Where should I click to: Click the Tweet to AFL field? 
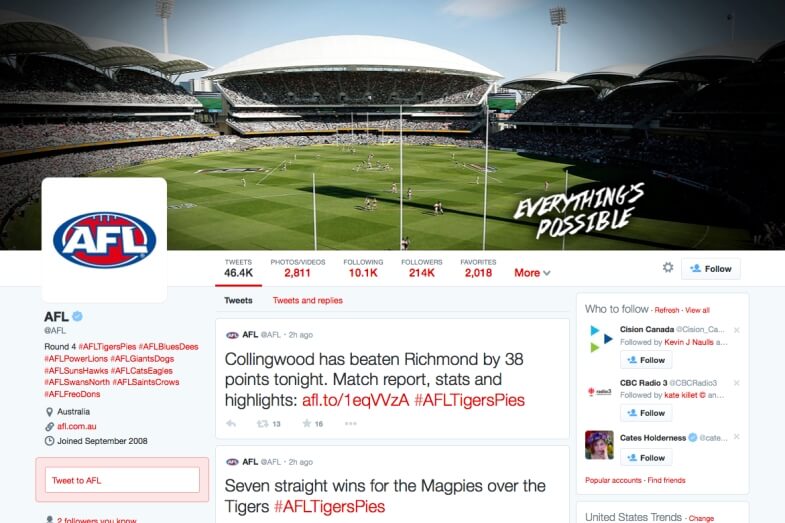click(x=122, y=480)
